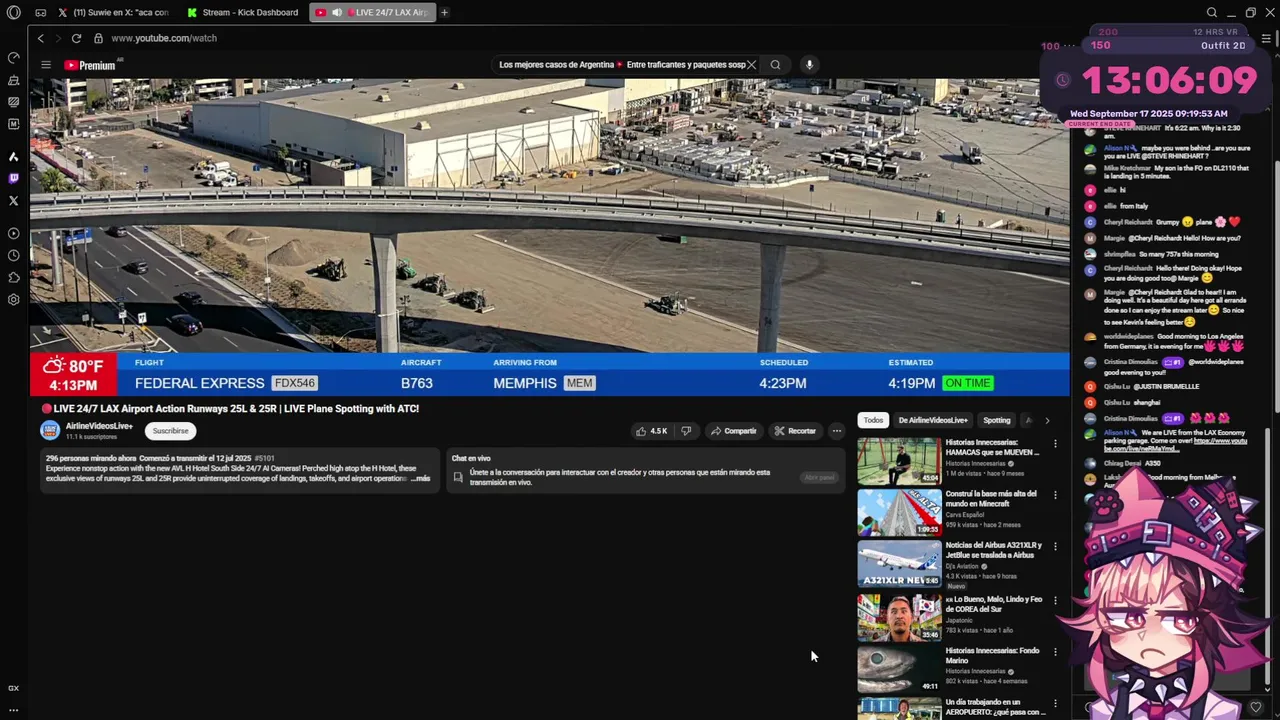Go back to the previous page
The width and height of the screenshot is (1280, 720).
click(x=40, y=38)
